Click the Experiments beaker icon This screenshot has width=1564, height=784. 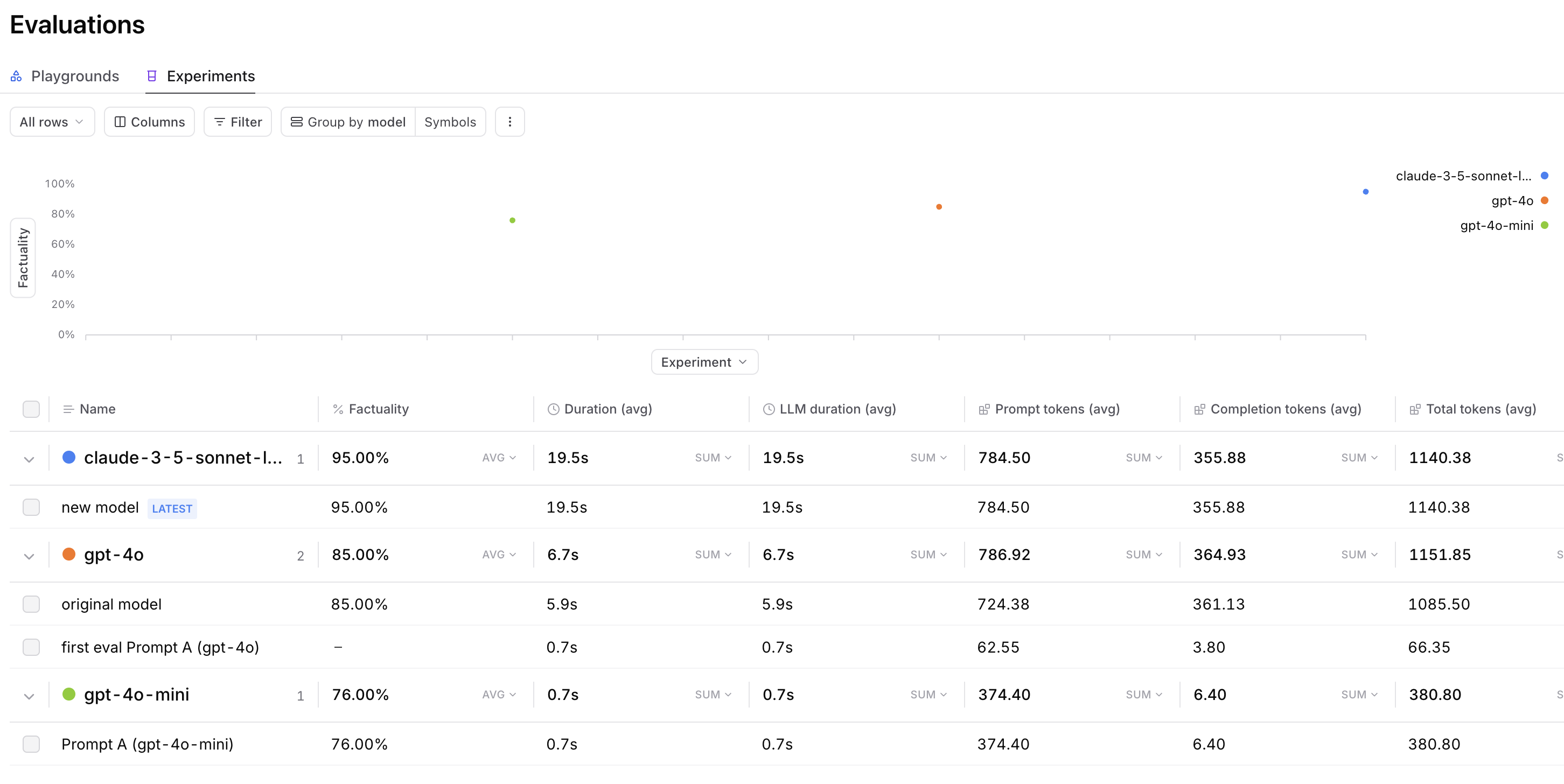(152, 76)
